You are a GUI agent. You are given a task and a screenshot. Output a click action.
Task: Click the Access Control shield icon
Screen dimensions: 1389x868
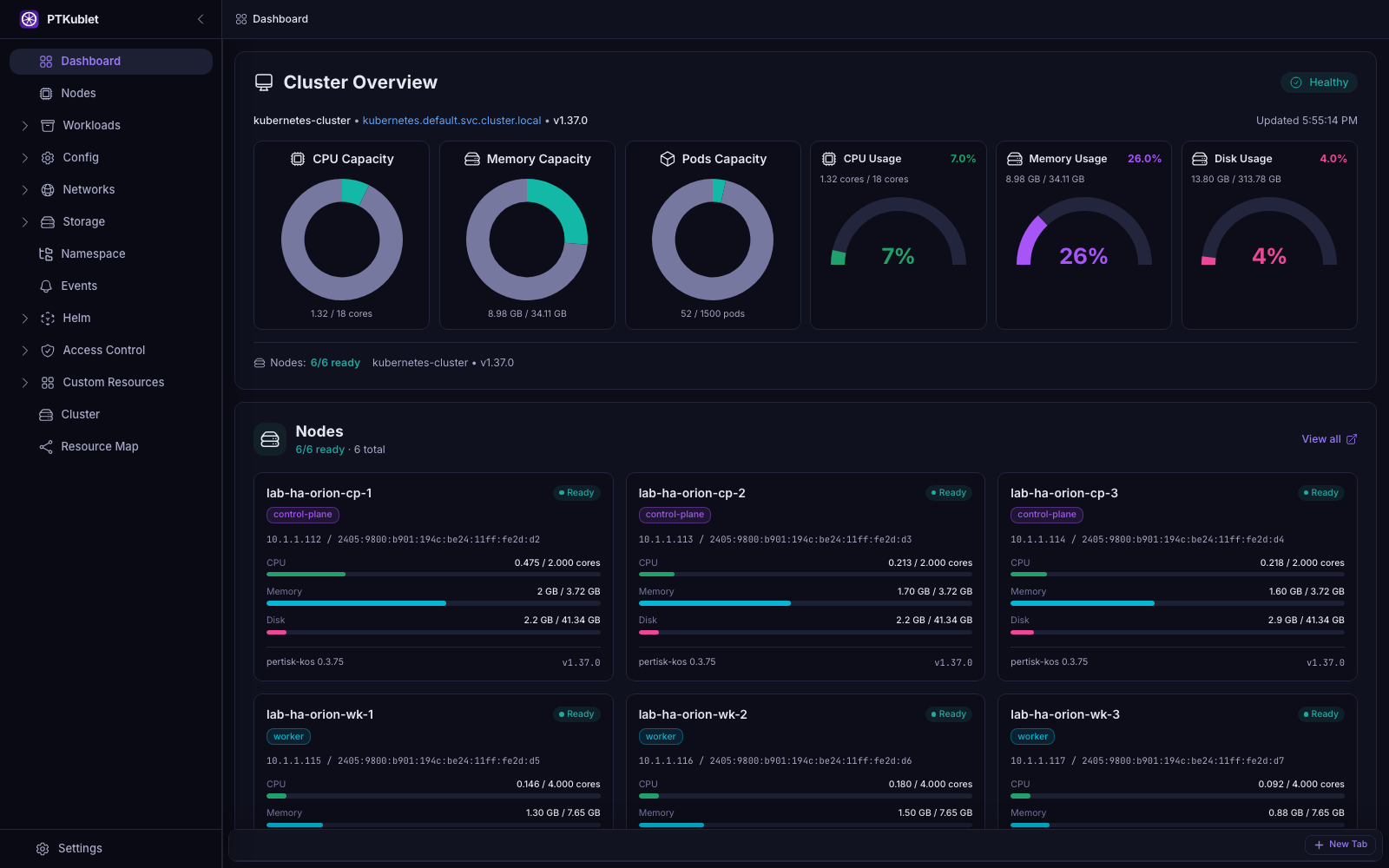(x=48, y=351)
